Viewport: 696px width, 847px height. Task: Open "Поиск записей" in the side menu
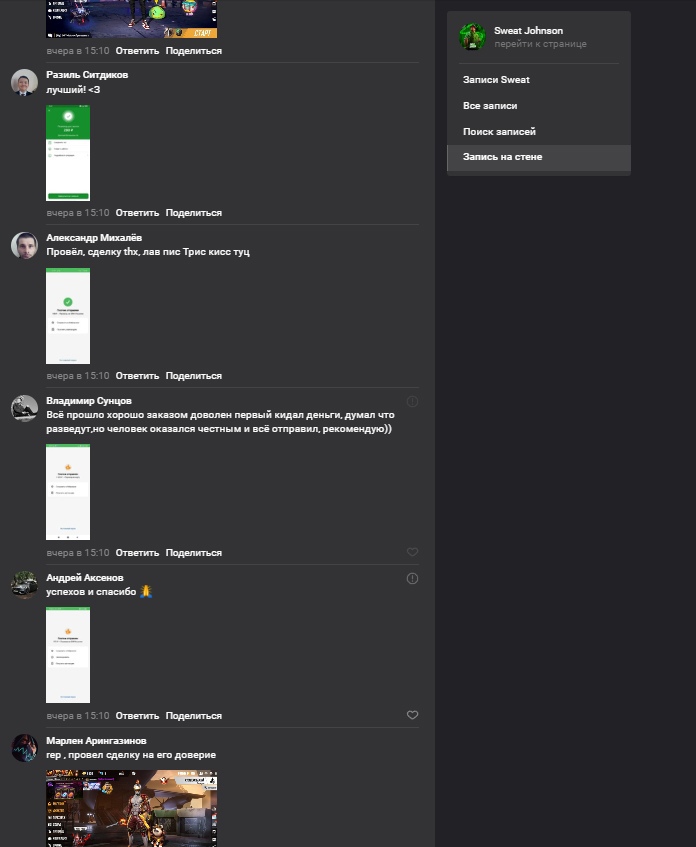(499, 131)
